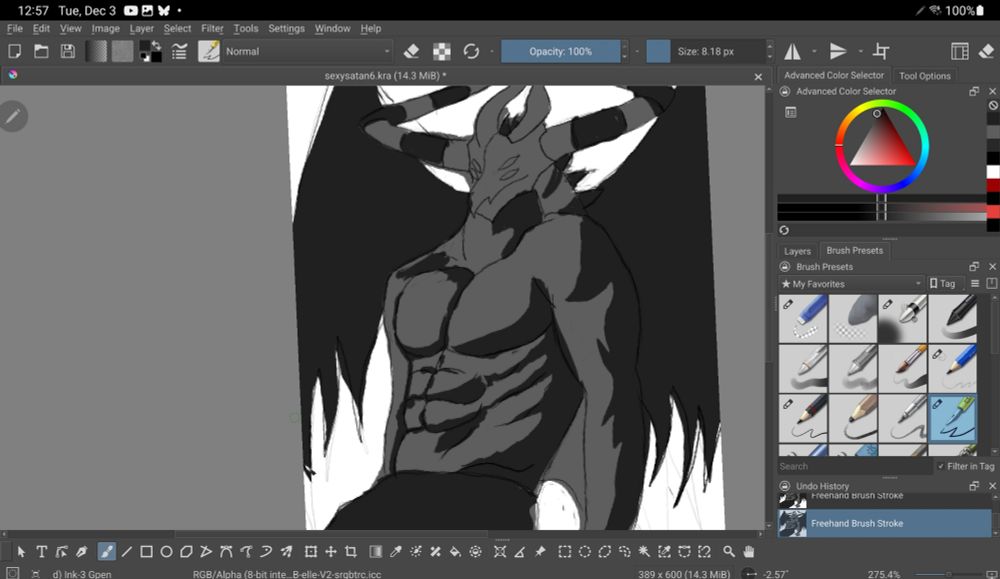The image size is (1000, 579).
Task: Select the Text tool
Action: (x=42, y=551)
